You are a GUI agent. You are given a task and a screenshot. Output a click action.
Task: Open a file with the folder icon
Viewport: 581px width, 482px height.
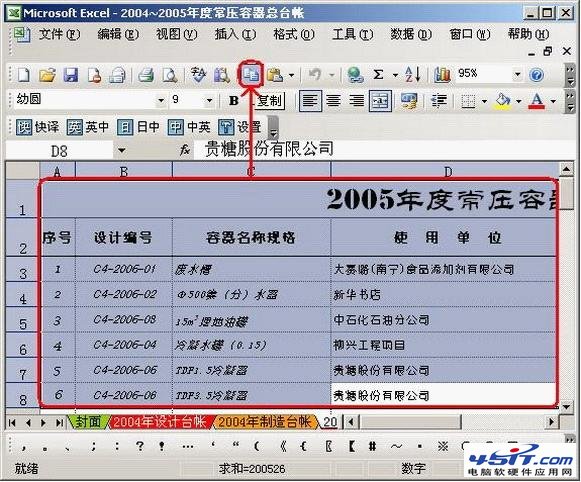click(47, 75)
